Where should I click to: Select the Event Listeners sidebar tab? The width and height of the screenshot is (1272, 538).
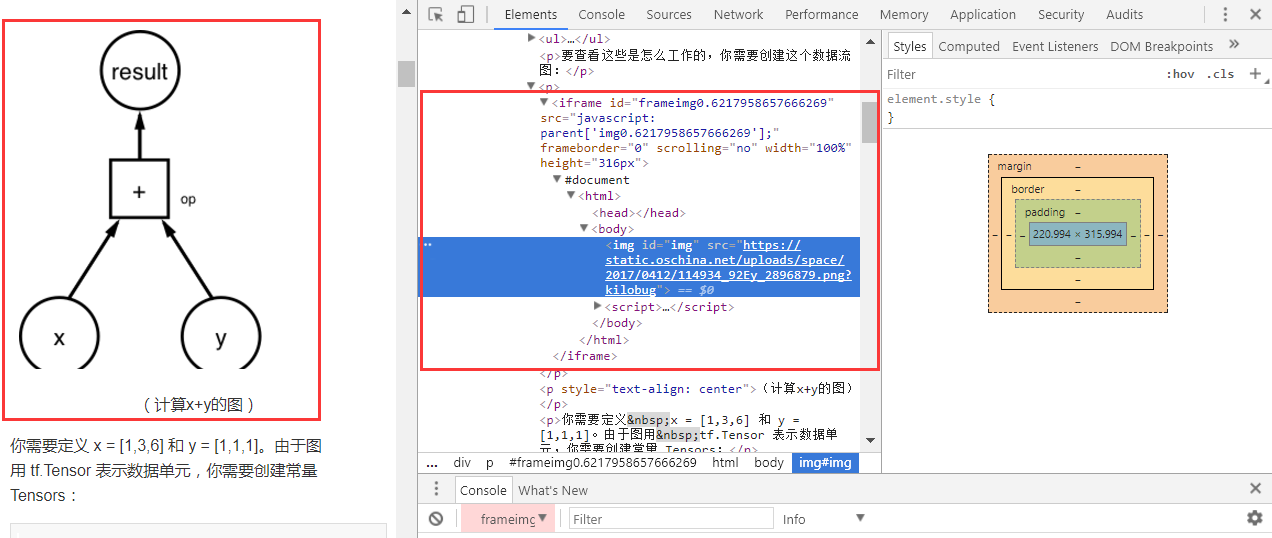pyautogui.click(x=1055, y=46)
